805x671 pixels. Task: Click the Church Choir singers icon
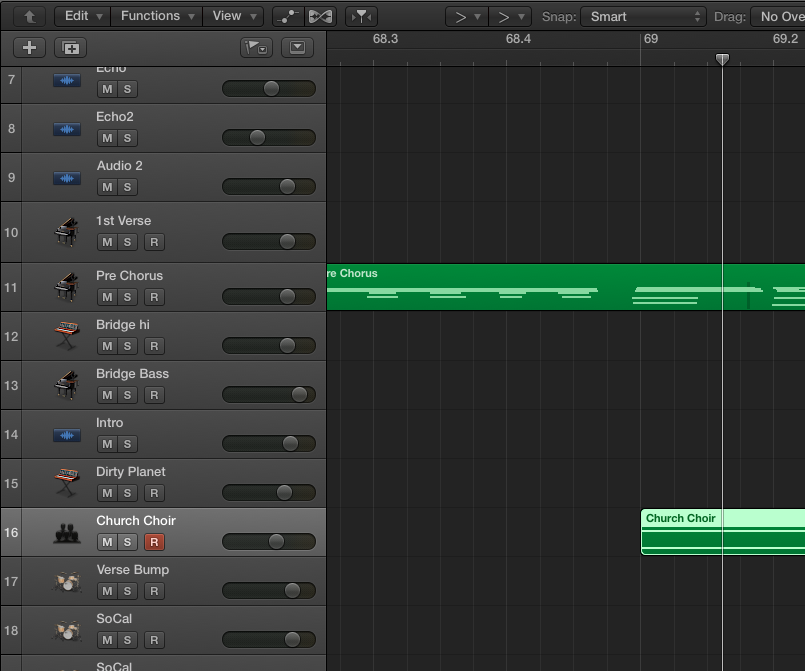(67, 533)
